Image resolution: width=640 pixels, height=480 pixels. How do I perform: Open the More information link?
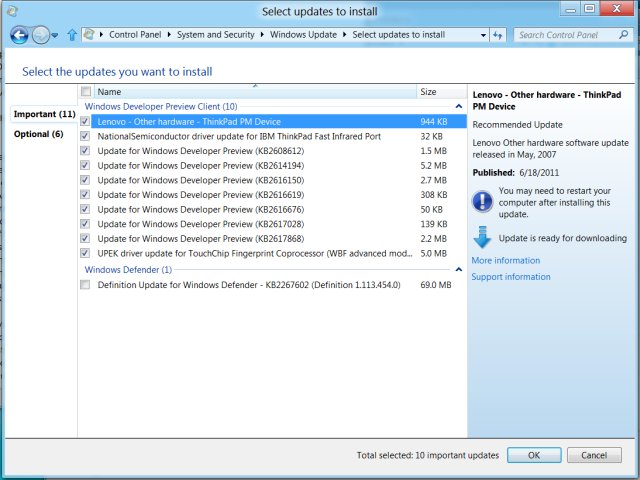tap(506, 260)
